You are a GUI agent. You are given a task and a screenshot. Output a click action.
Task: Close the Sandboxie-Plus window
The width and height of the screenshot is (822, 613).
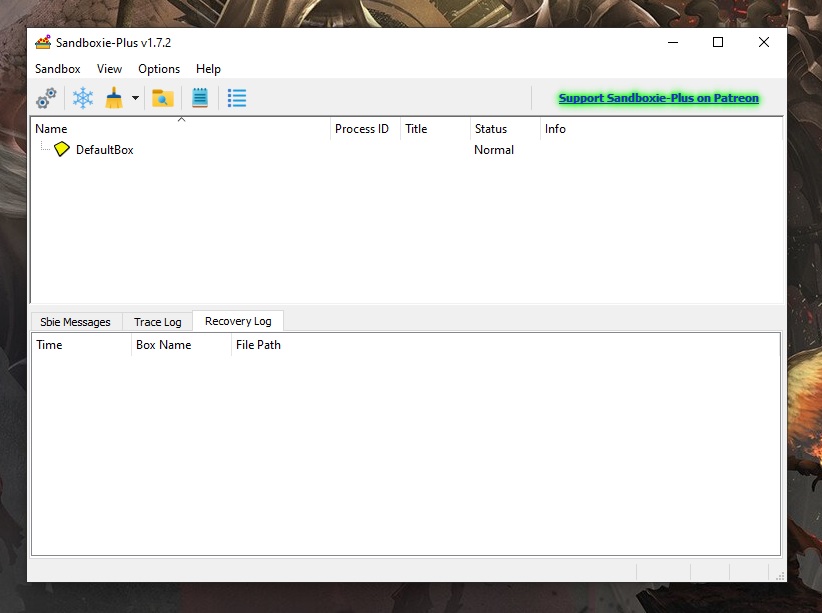click(764, 42)
